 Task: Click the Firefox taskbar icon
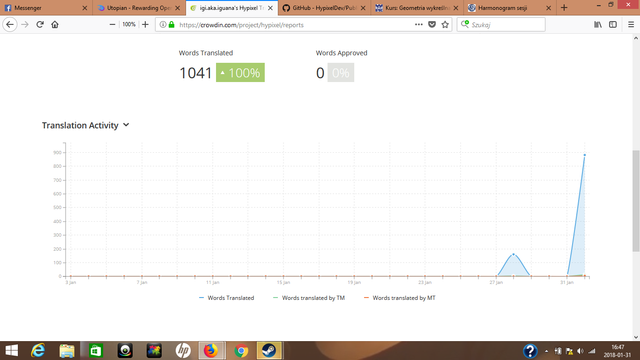[211, 351]
